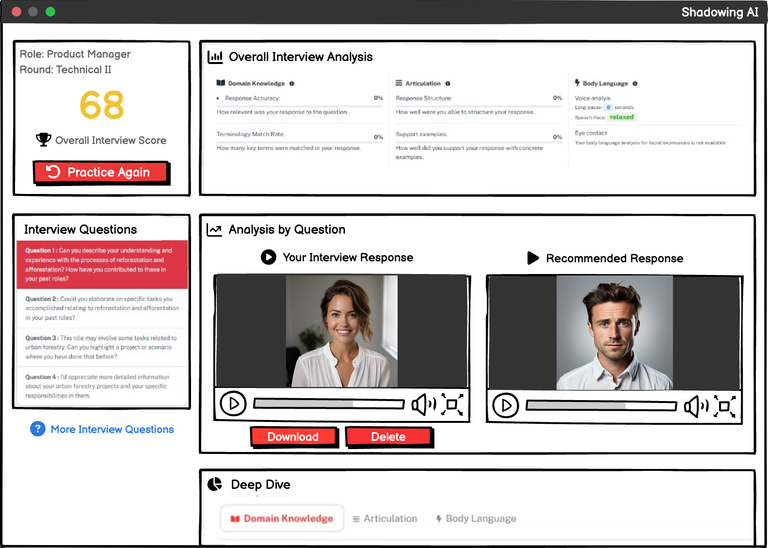Play your interview response video
768x548 pixels.
tap(233, 404)
